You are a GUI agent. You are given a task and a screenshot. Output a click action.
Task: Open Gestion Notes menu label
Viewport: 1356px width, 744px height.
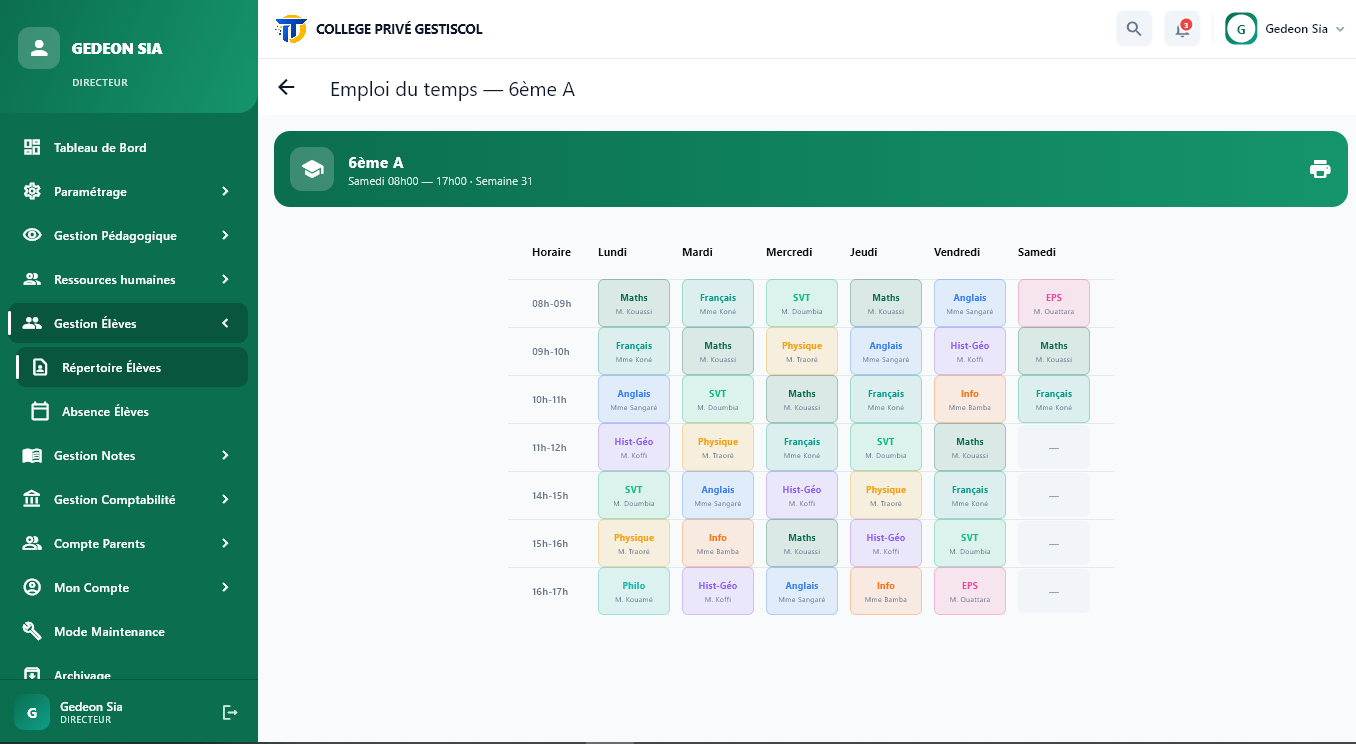tap(95, 455)
